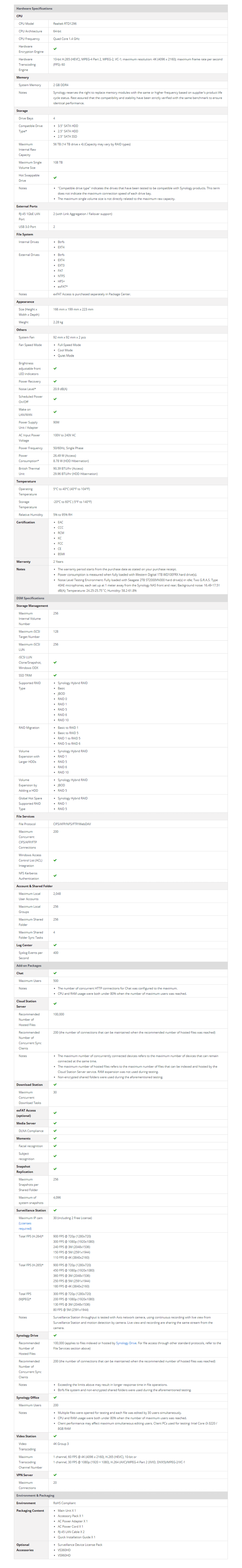
Task: Click the Video Transcoding 4K Group 3 value
Action: (x=61, y=1444)
